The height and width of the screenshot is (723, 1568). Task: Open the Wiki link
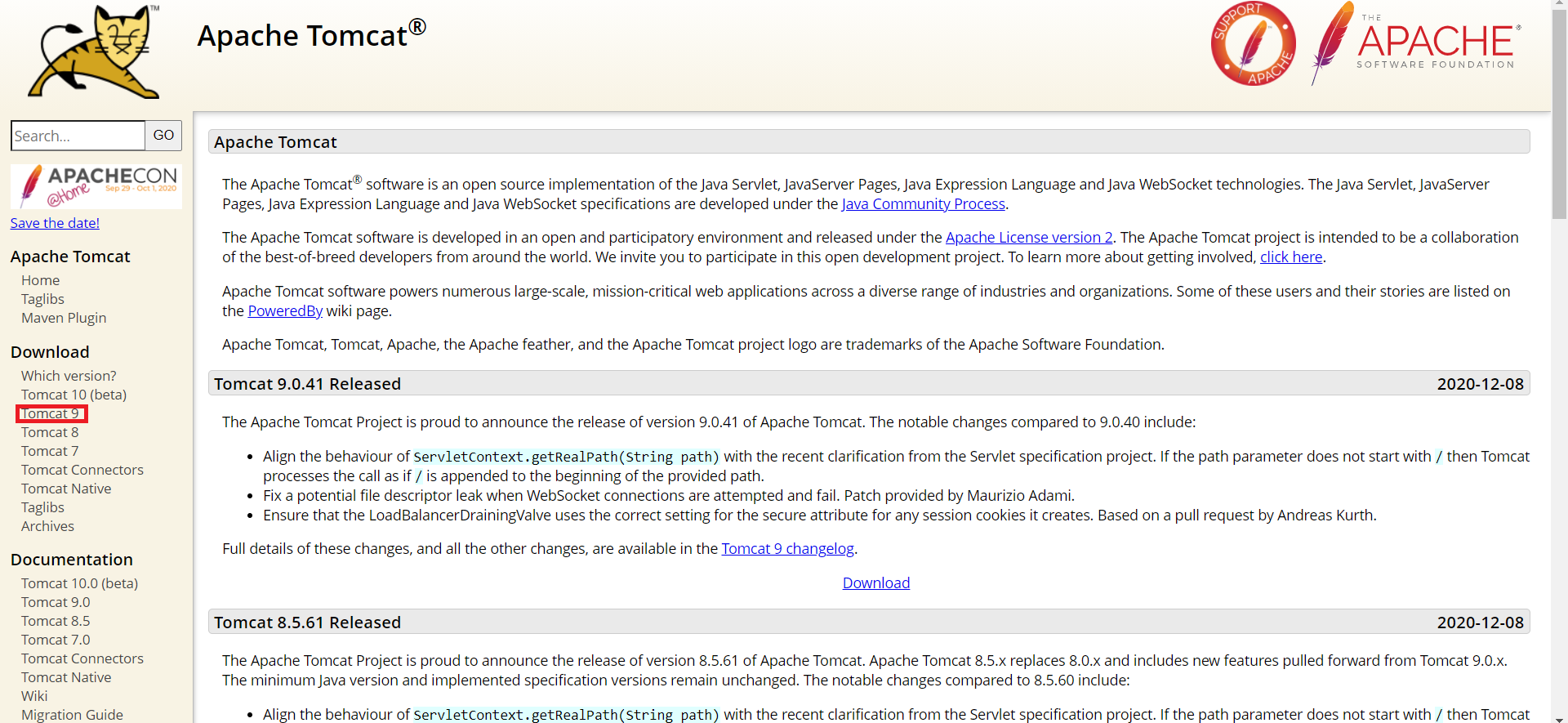[x=34, y=696]
